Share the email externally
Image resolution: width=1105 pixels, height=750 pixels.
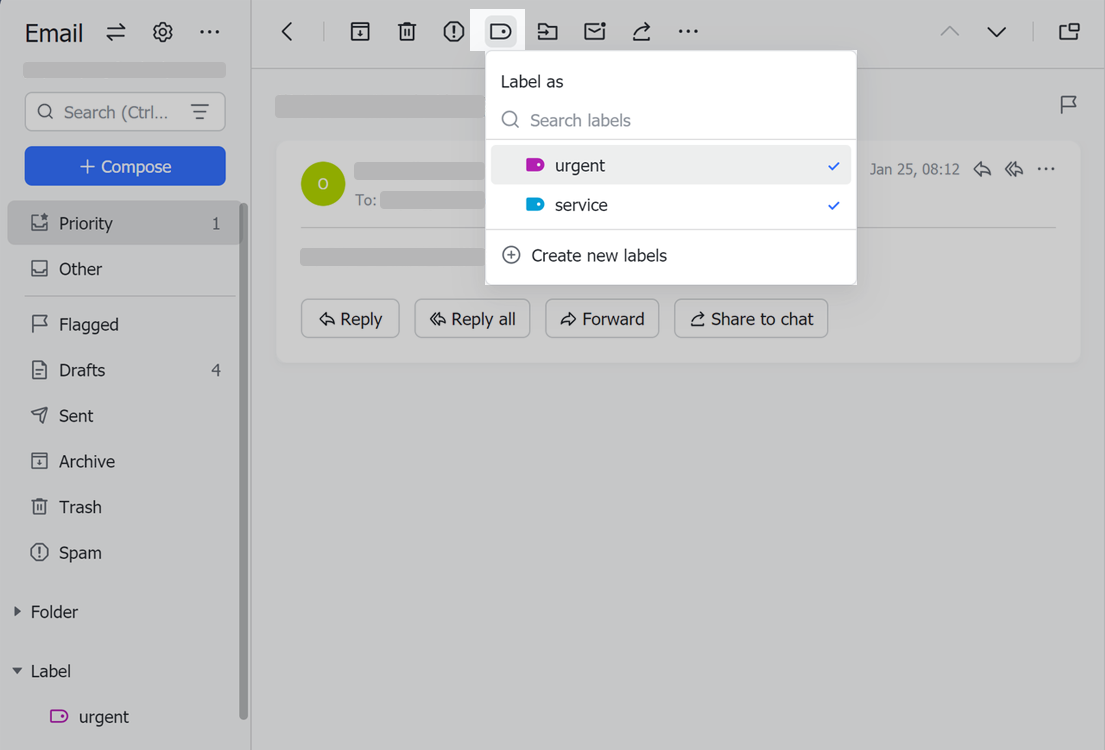(x=640, y=31)
